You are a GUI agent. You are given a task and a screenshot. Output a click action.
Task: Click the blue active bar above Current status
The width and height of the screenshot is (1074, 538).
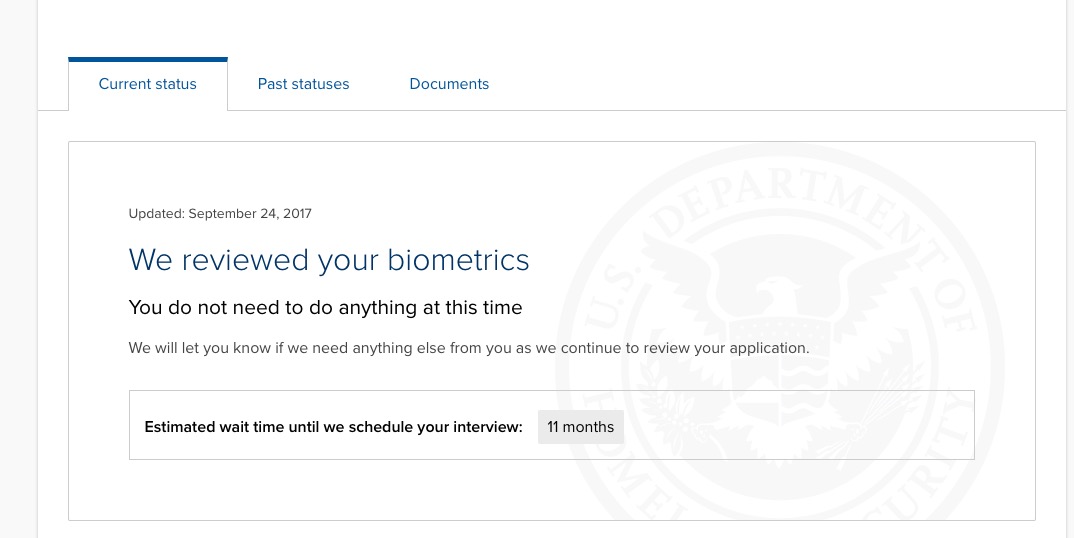[148, 60]
